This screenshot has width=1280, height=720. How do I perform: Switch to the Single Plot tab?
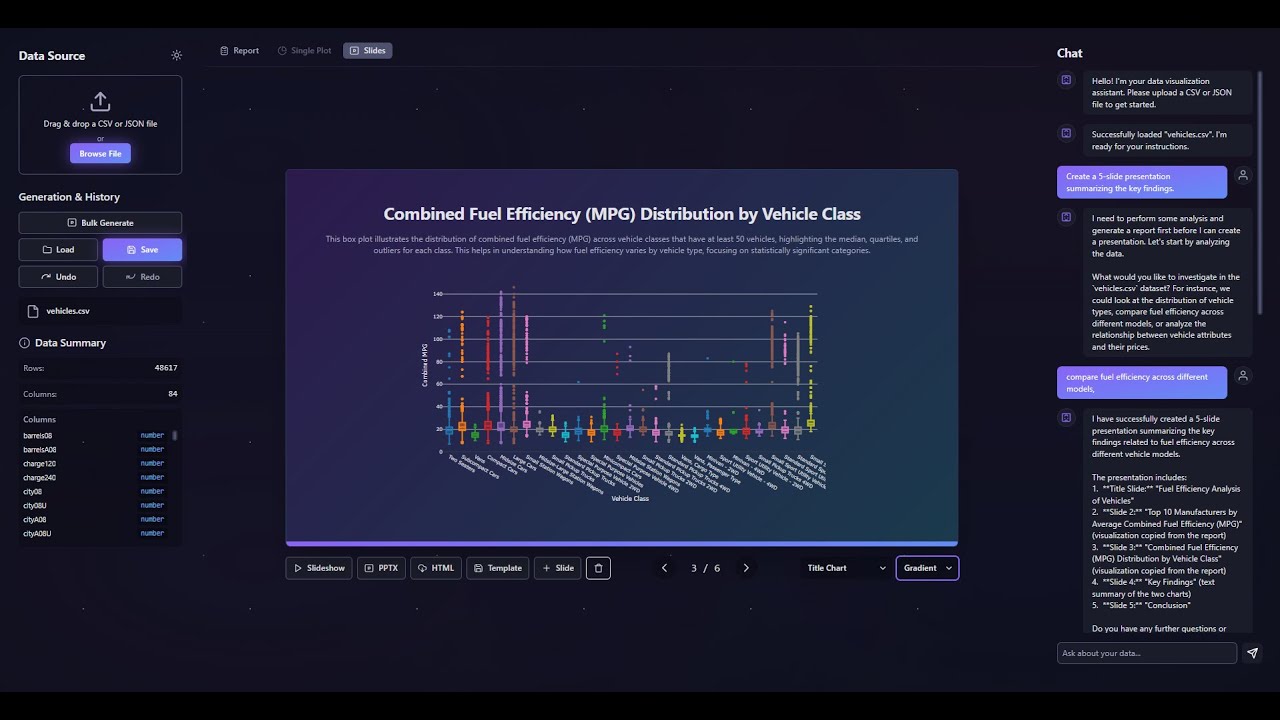click(x=304, y=51)
